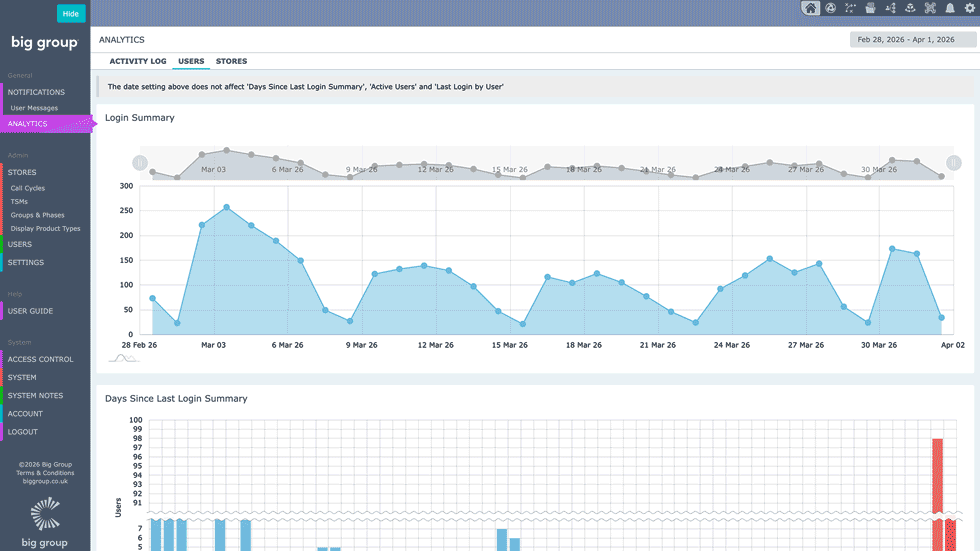Open the 3D box rotate icon
Screen dimensions: 980x551
pos(911,8)
